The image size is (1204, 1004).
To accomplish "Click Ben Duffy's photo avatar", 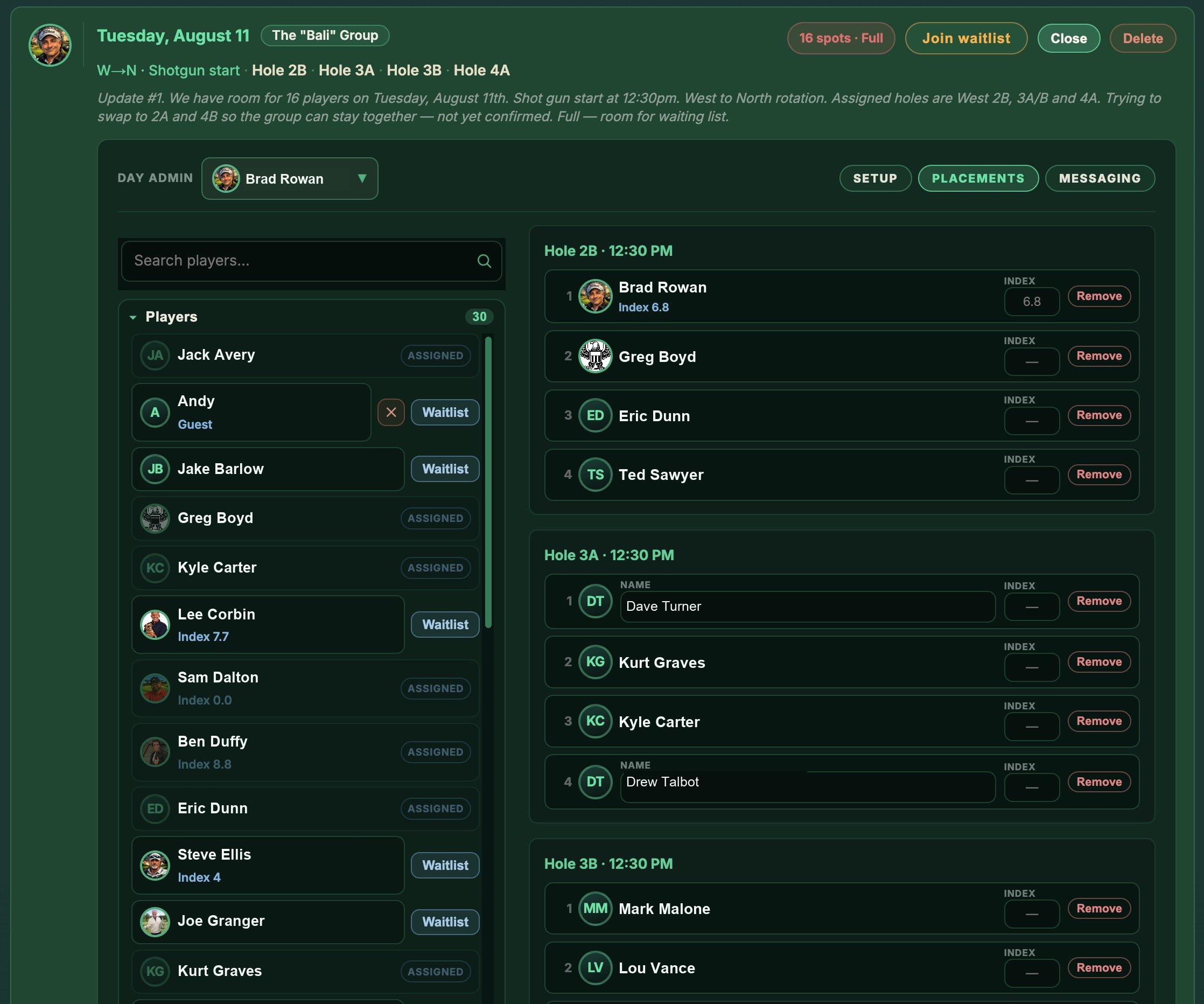I will point(155,752).
